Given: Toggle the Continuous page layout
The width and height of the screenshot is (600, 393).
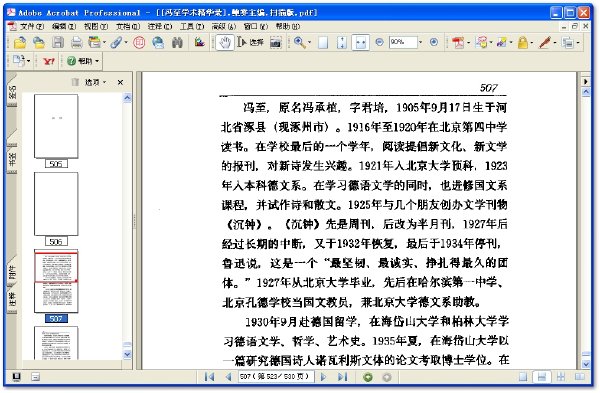Looking at the screenshot, I should pos(542,377).
